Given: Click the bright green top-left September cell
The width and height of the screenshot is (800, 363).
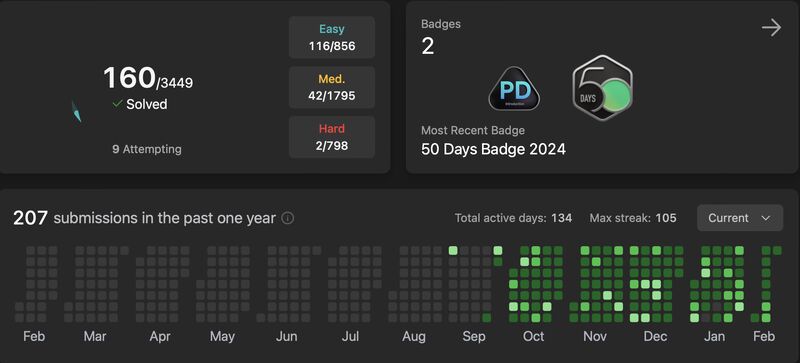Looking at the screenshot, I should pyautogui.click(x=453, y=250).
